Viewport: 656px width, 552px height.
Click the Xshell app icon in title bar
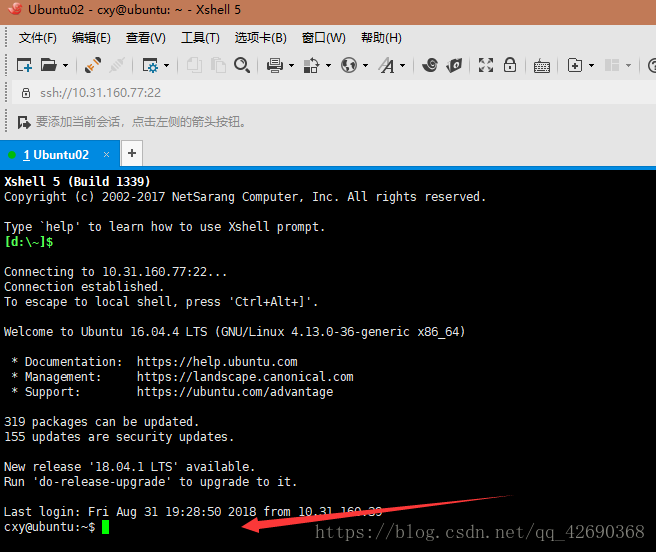pyautogui.click(x=15, y=9)
